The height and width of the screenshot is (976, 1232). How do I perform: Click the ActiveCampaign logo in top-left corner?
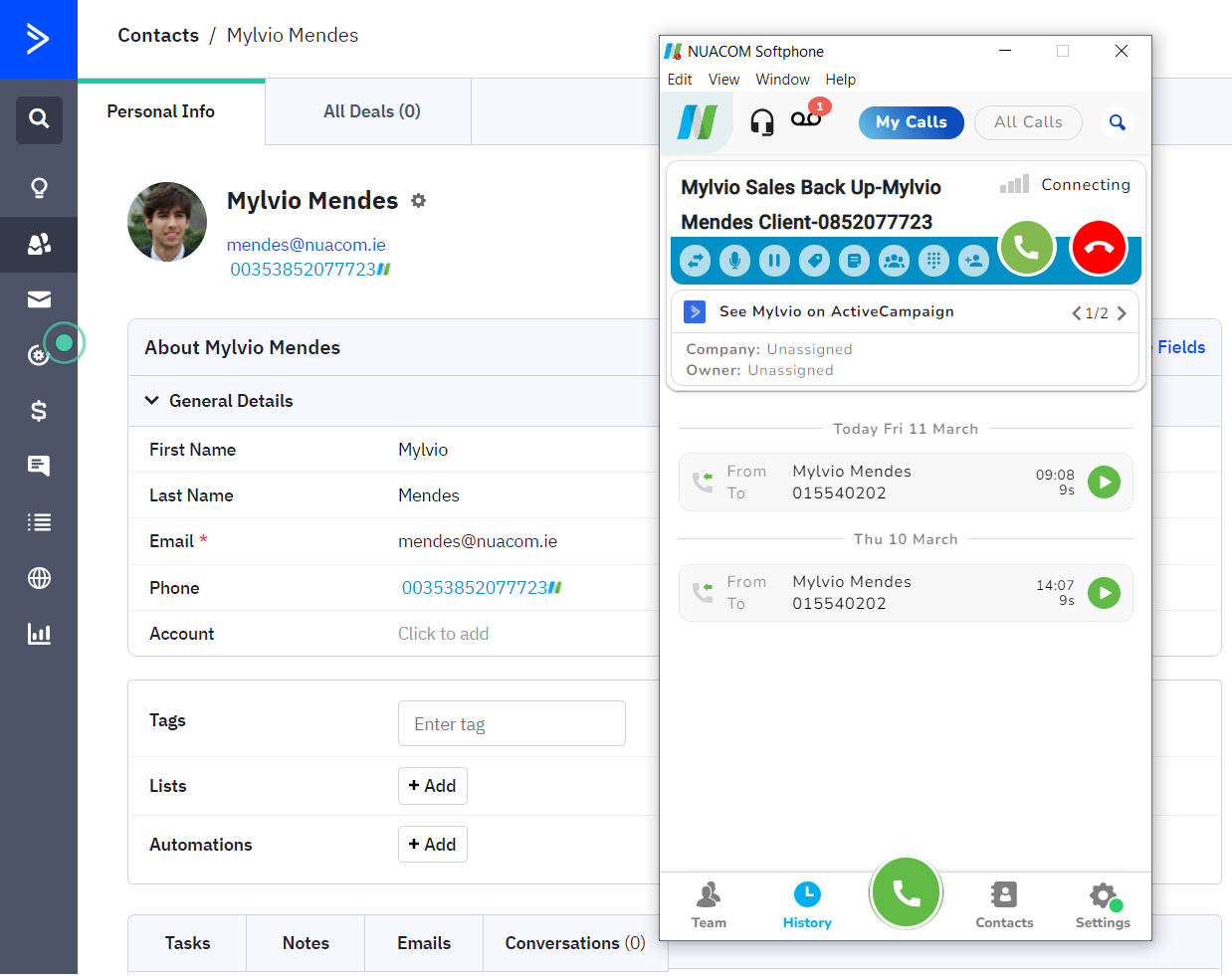38,39
